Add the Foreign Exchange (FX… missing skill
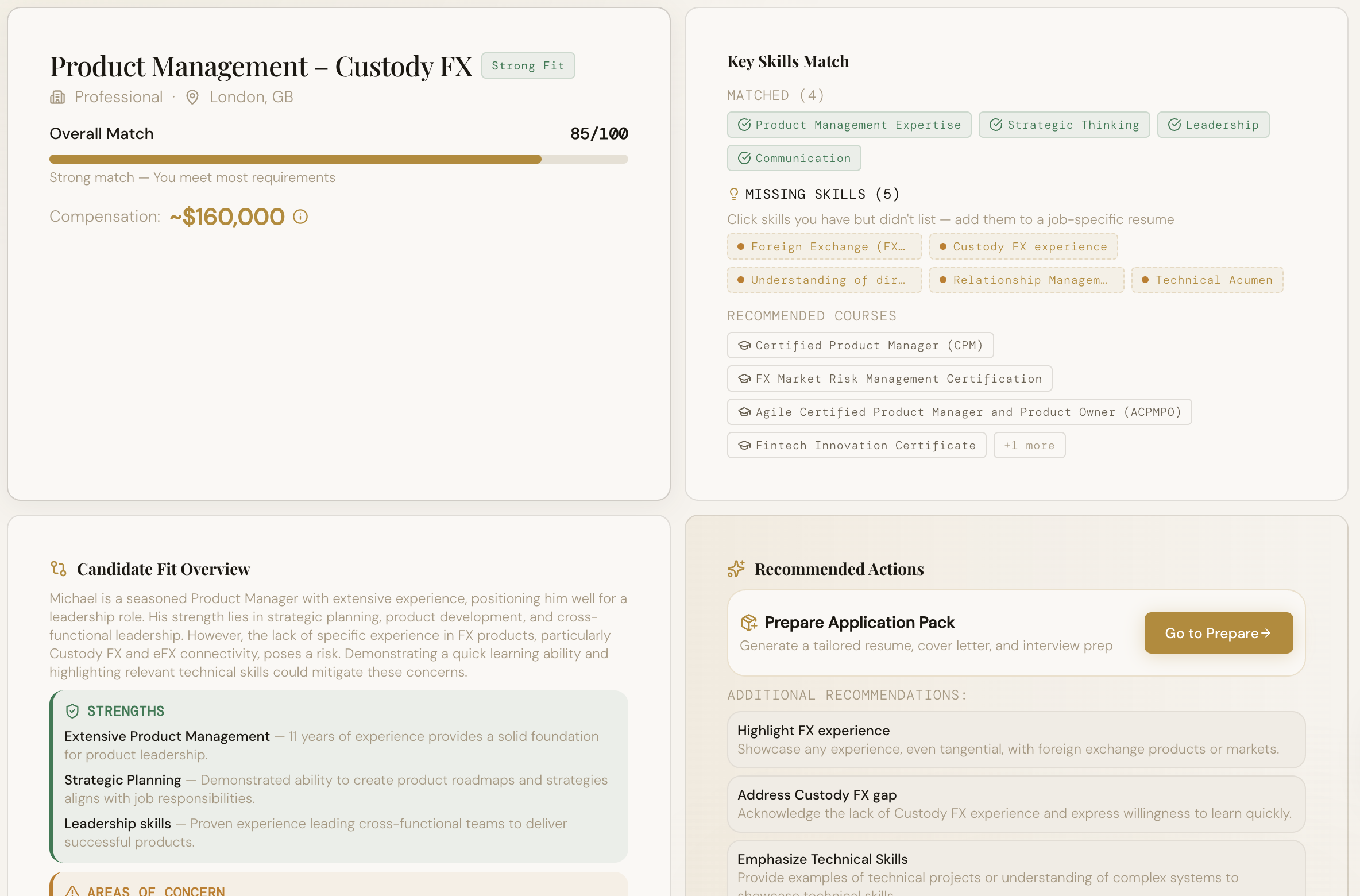Screen dimensions: 1360x896 824,246
